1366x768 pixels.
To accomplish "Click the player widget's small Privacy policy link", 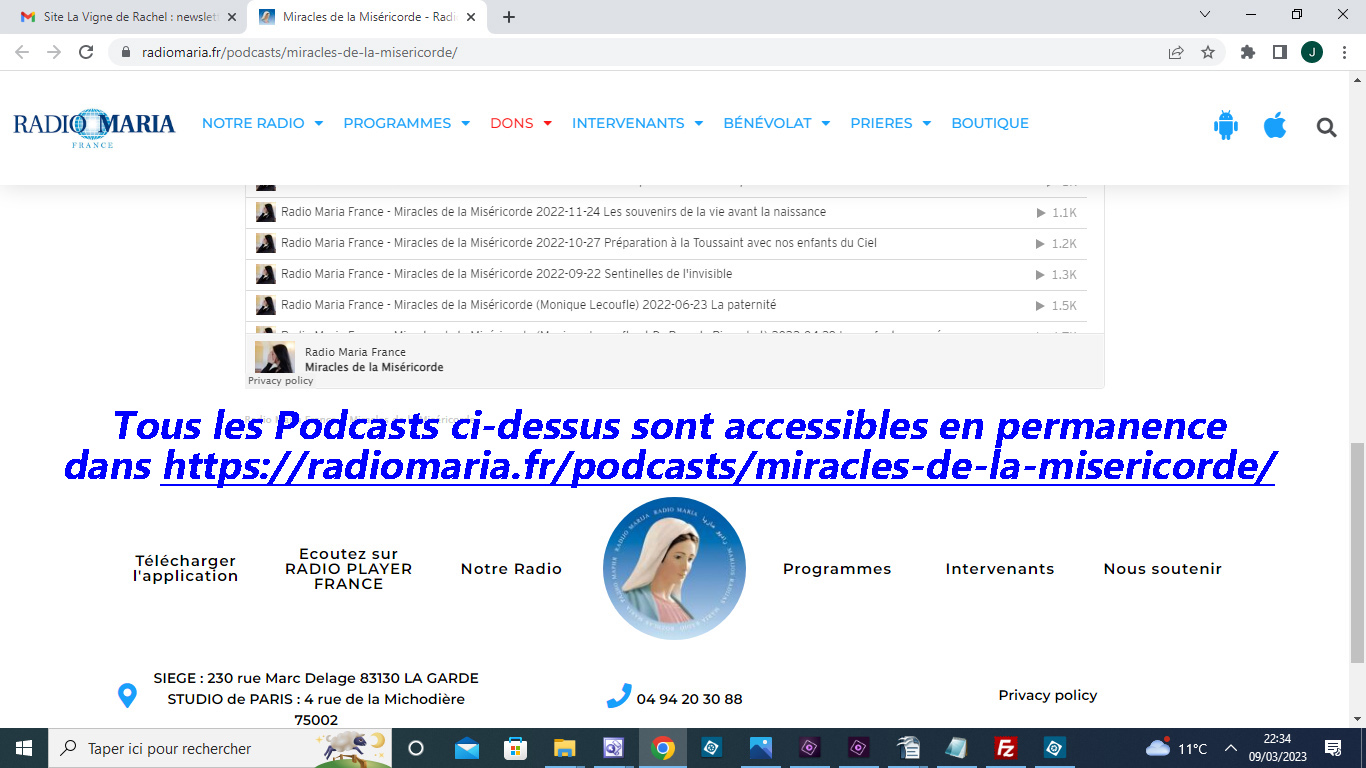I will click(x=280, y=381).
